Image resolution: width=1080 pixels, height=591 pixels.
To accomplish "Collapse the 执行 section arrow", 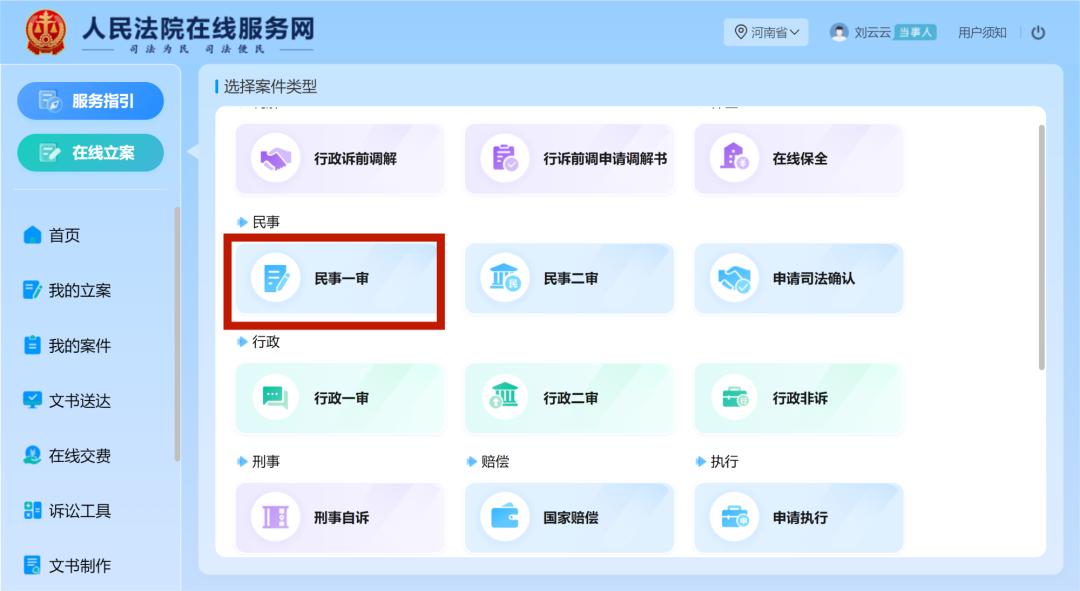I will (700, 462).
